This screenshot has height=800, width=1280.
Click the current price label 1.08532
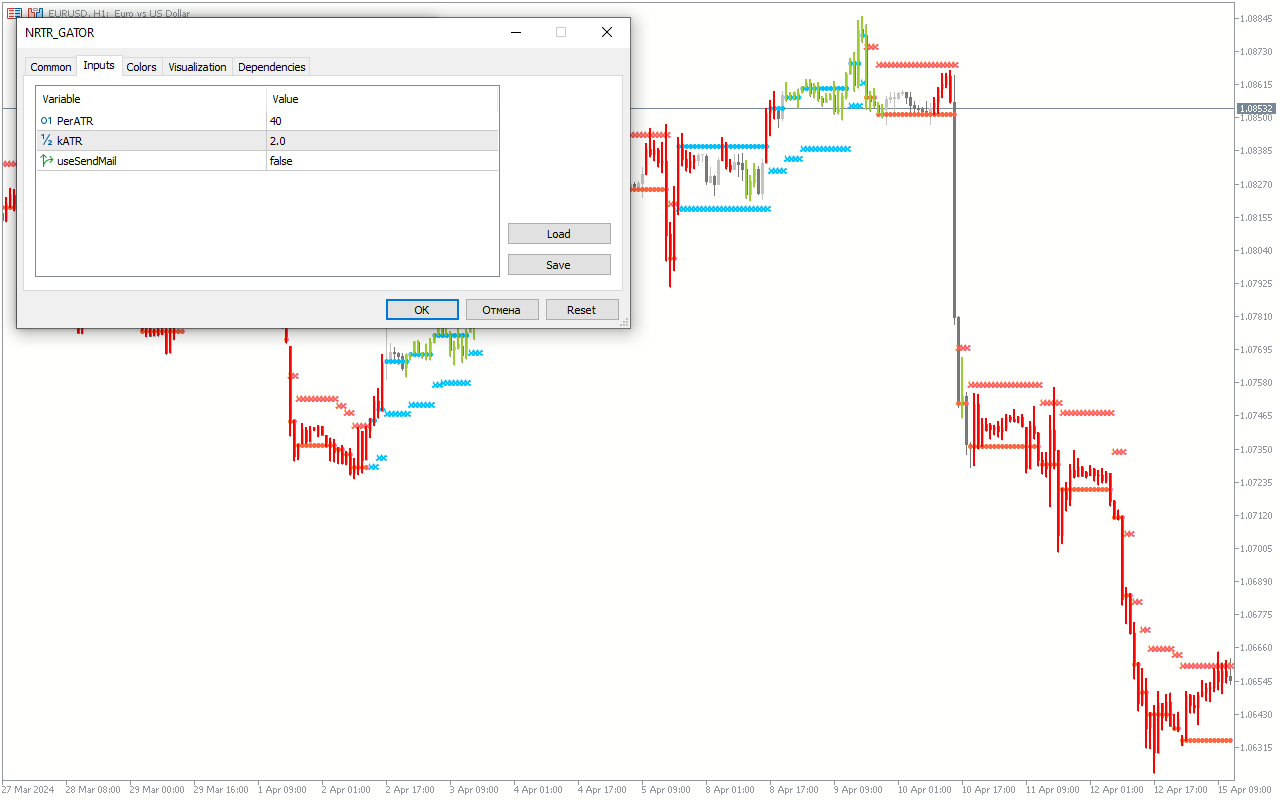[x=1256, y=108]
